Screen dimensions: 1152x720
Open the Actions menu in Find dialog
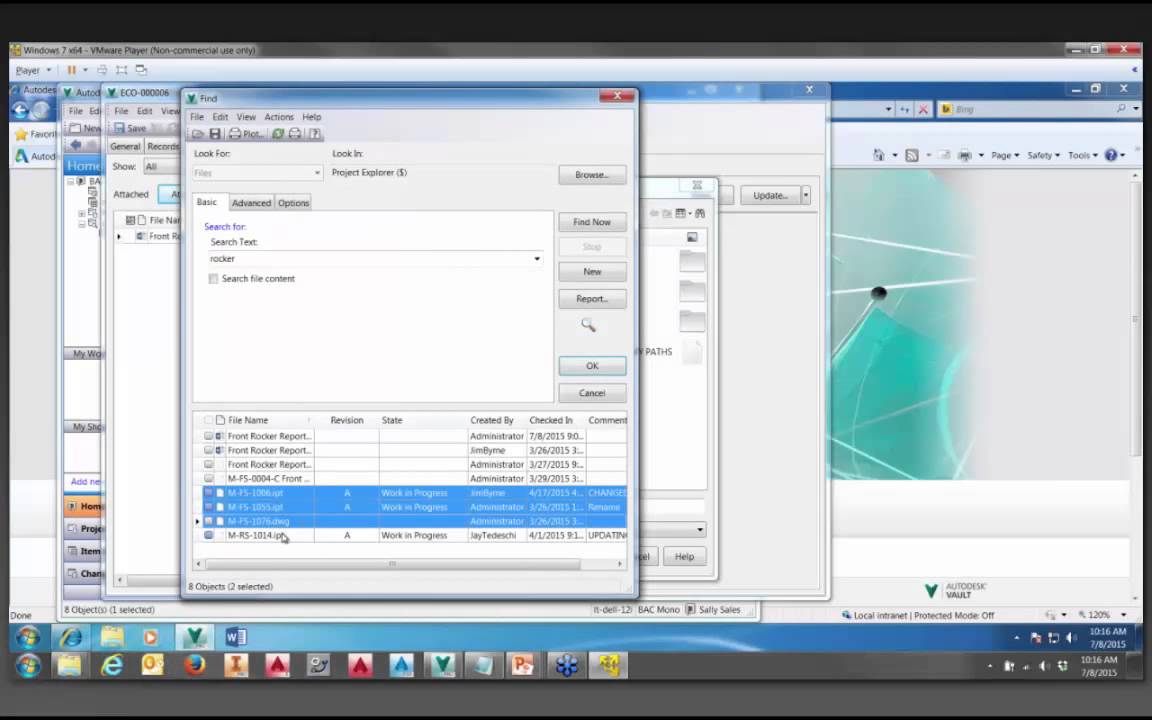(278, 117)
